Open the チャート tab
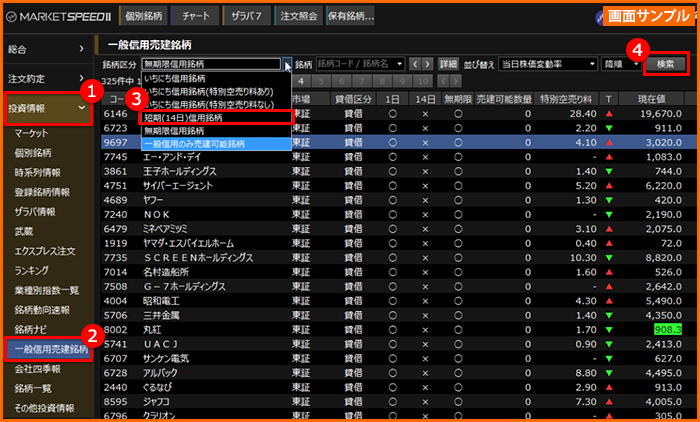This screenshot has height=422, width=700. pos(195,16)
